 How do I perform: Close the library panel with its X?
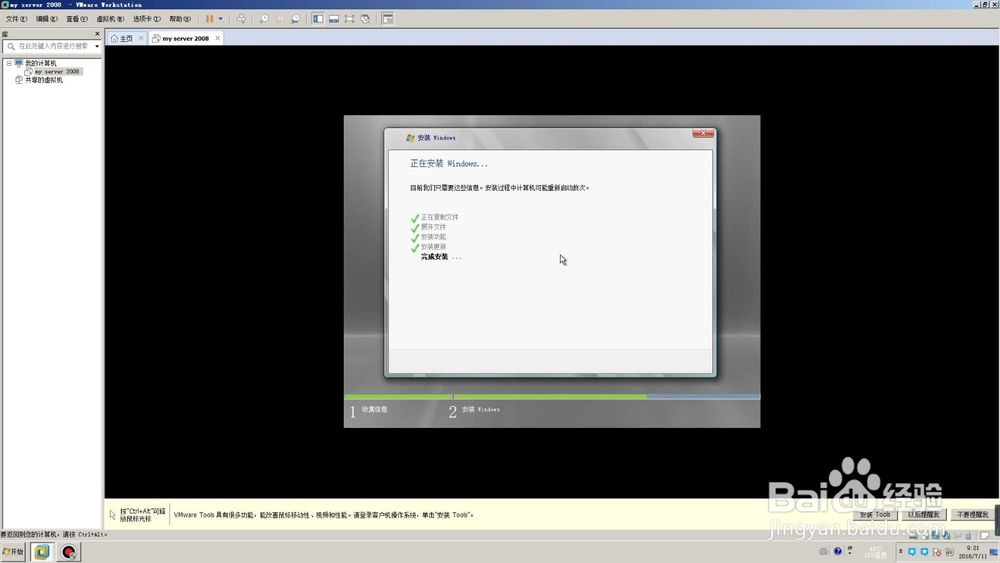(x=97, y=34)
